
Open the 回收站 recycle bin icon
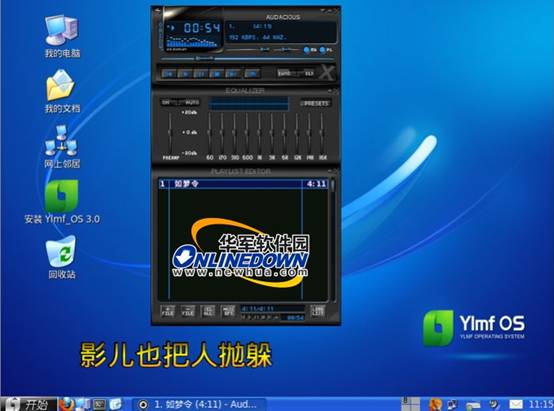click(x=62, y=257)
